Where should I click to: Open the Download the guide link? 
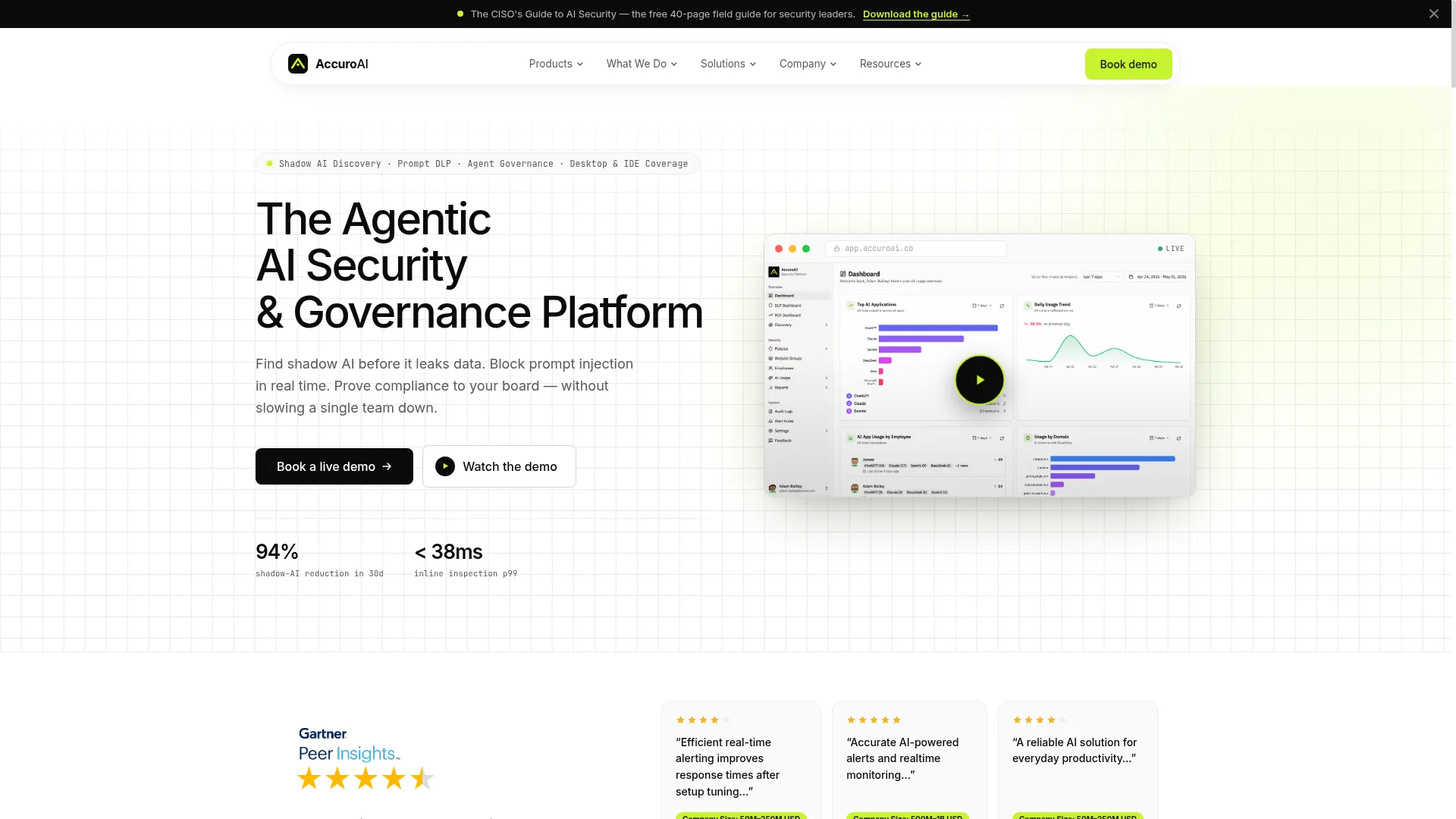(x=916, y=14)
